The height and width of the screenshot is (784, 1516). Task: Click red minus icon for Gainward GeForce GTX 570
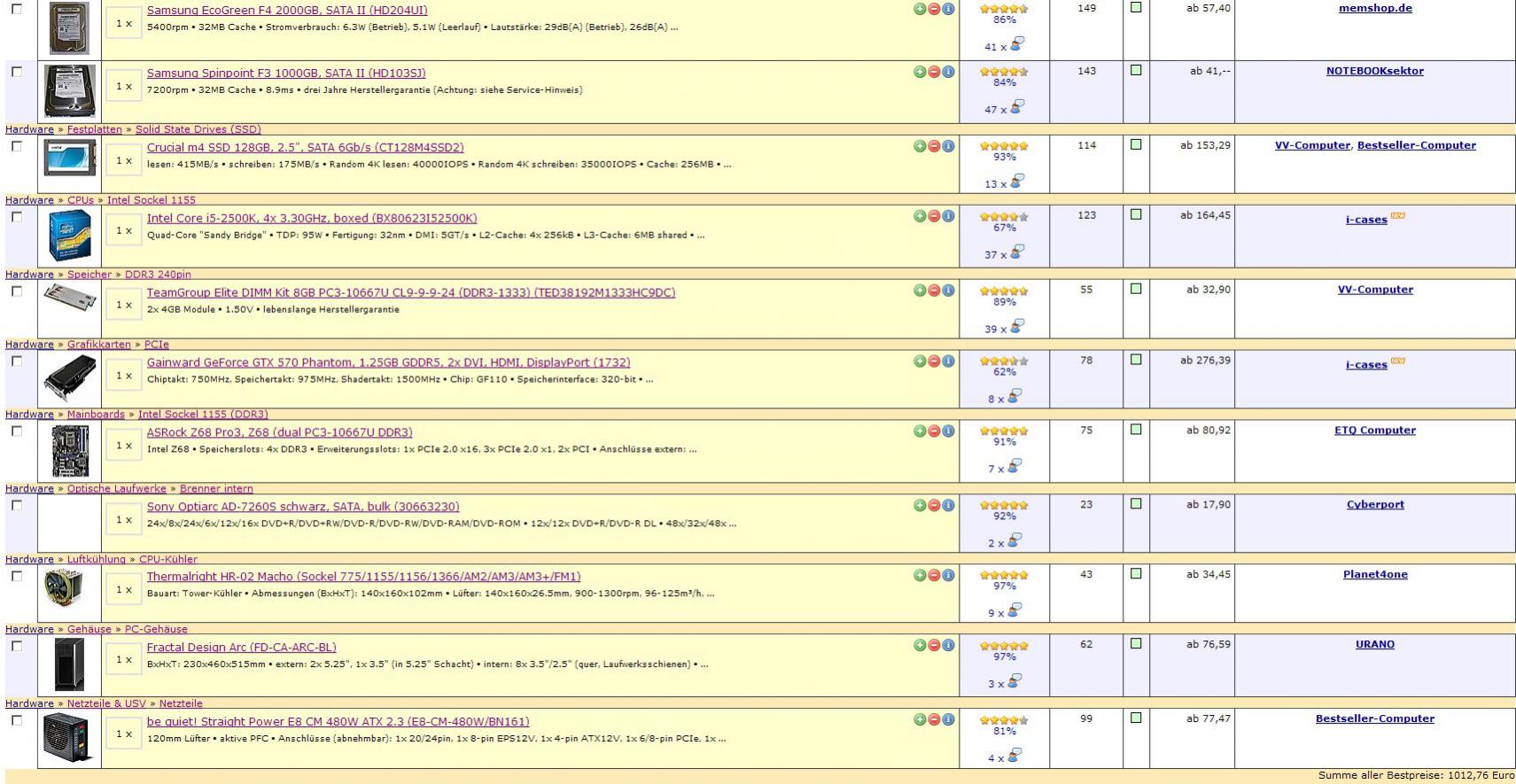point(934,361)
